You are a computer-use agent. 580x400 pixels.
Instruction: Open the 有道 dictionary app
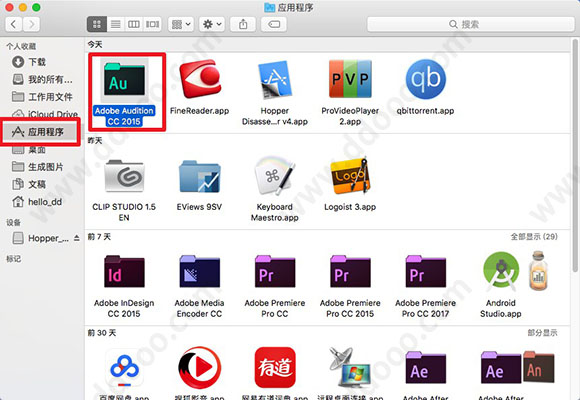(275, 367)
